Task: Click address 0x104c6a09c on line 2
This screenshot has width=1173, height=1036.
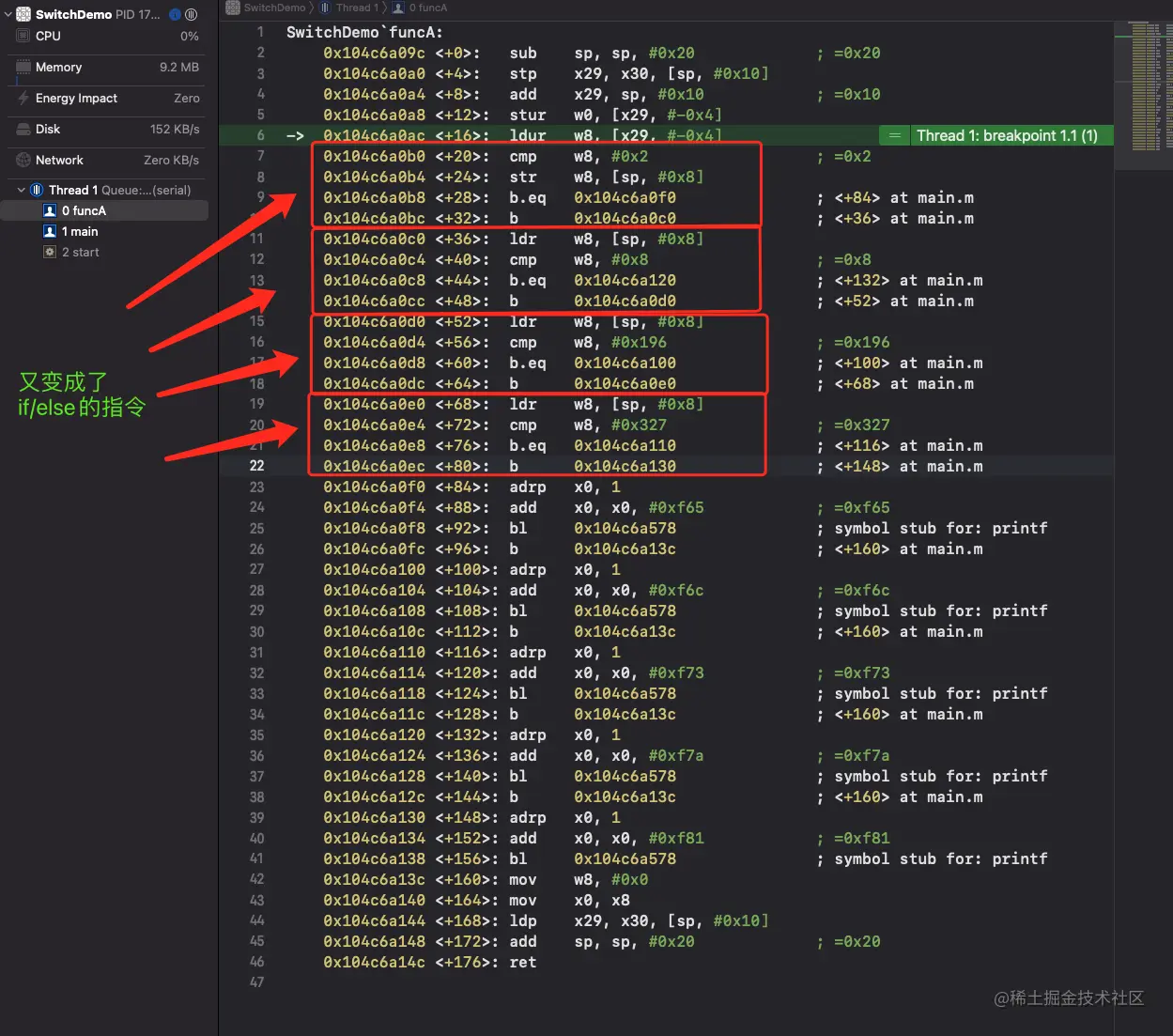Action: pyautogui.click(x=374, y=53)
